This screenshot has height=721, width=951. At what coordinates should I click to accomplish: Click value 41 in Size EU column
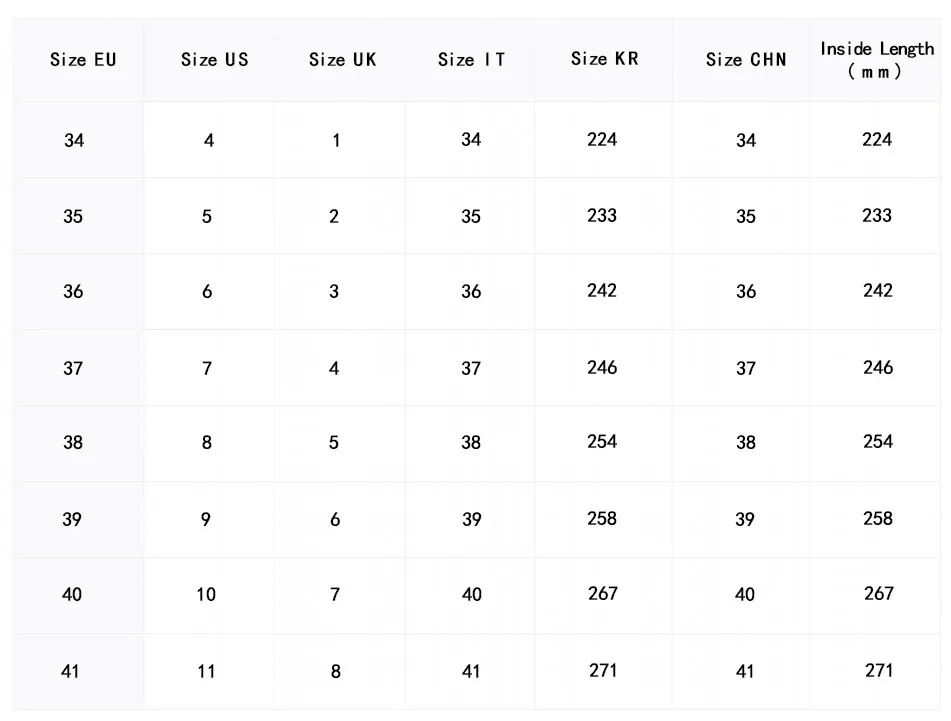tap(70, 671)
